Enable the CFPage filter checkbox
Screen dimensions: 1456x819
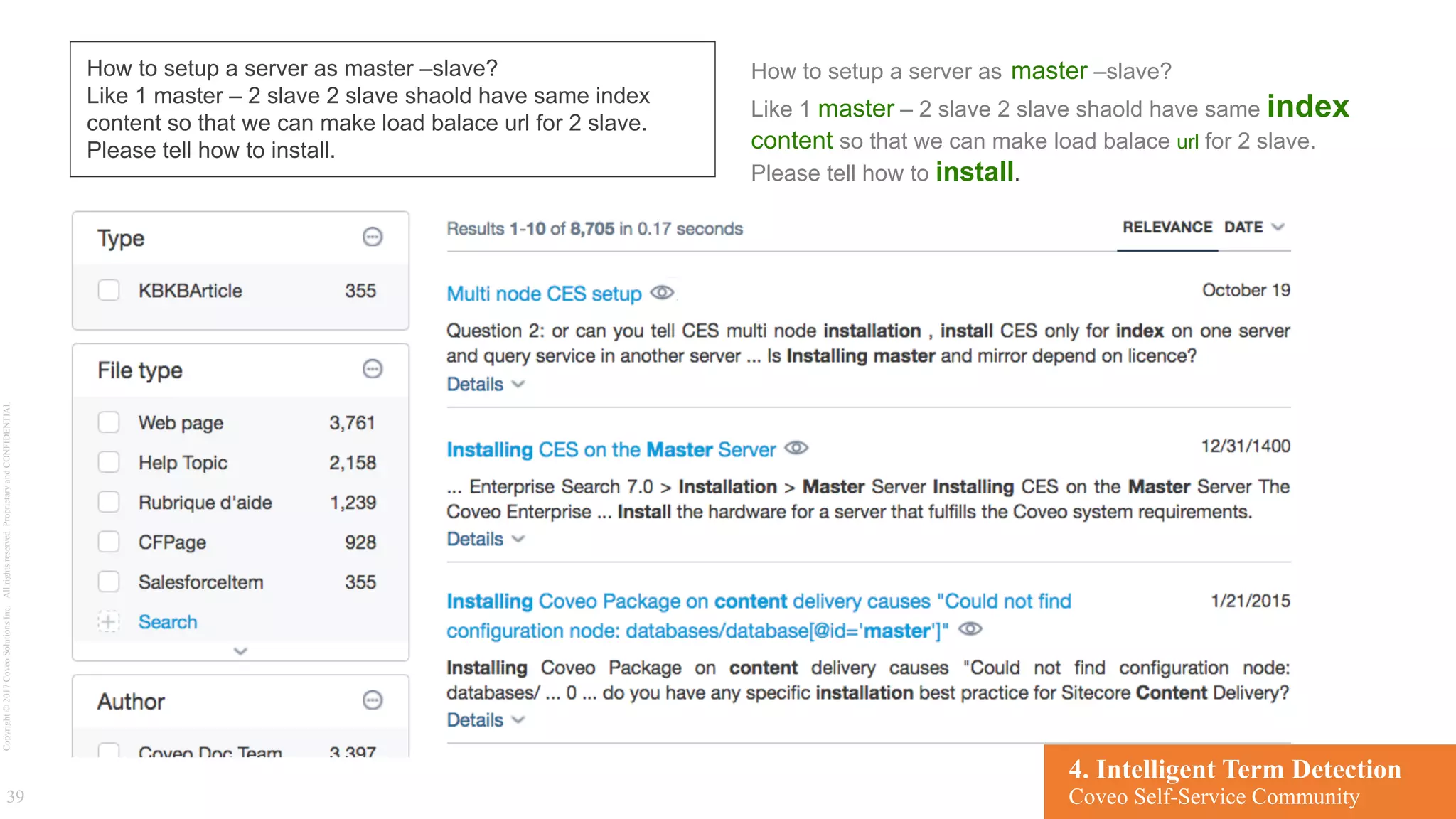pos(109,542)
